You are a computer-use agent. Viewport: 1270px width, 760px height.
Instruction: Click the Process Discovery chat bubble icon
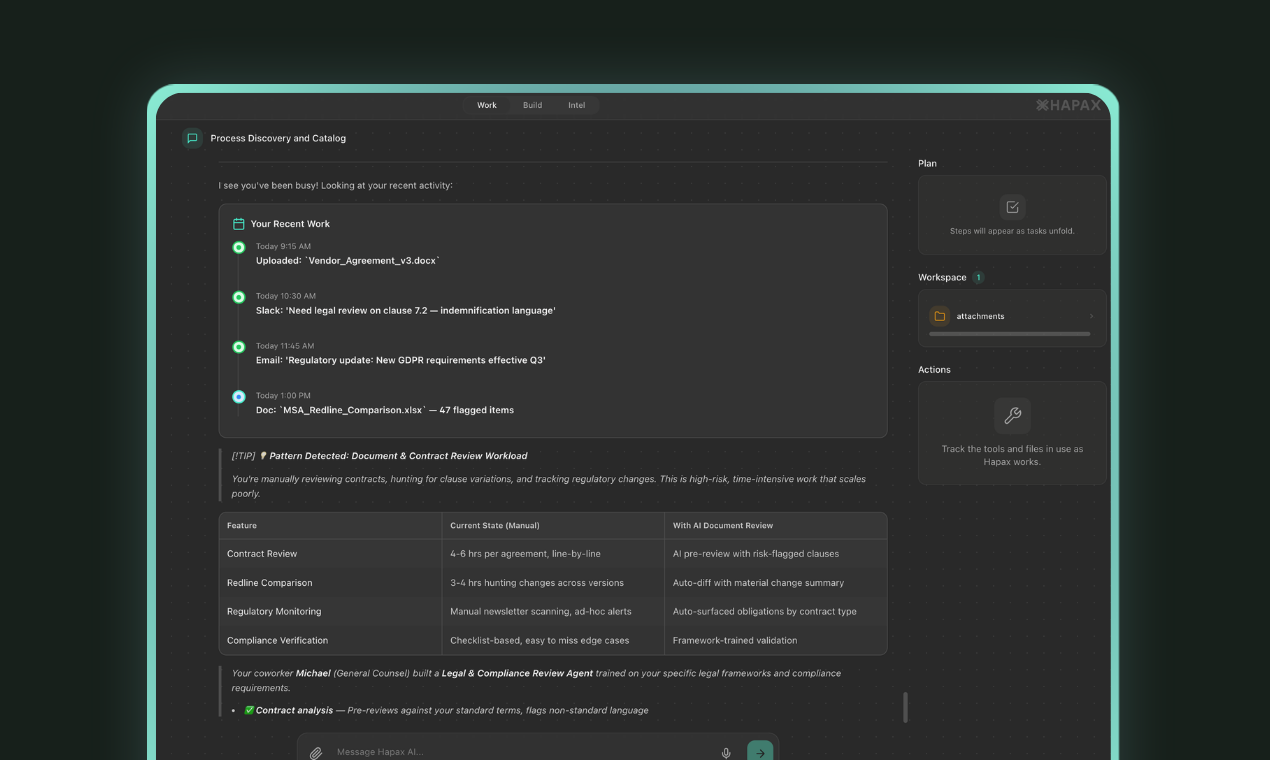(x=191, y=138)
